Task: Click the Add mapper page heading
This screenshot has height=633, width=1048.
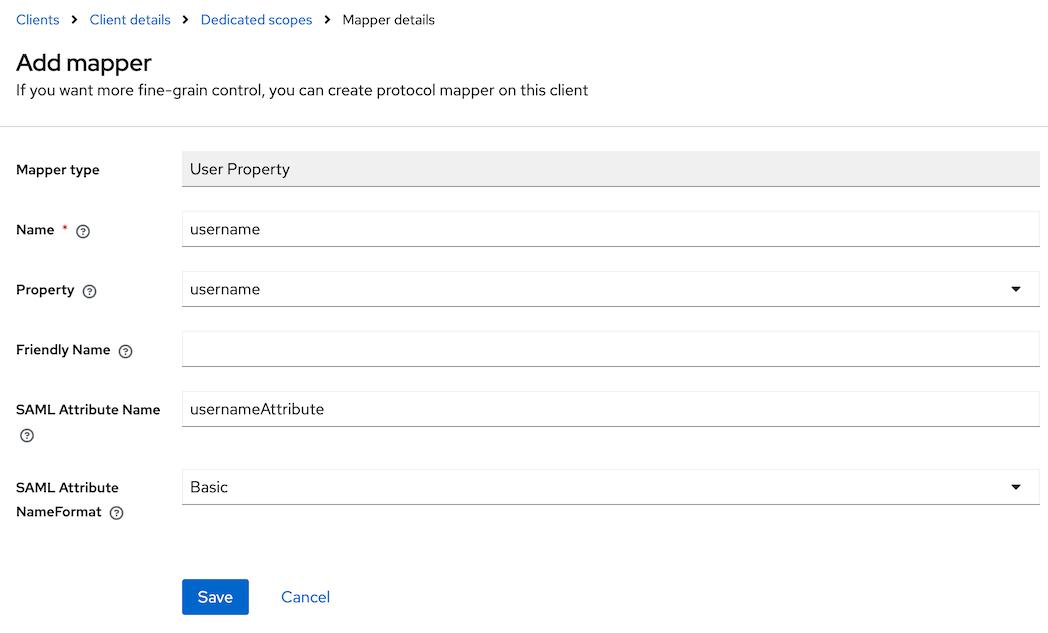Action: click(84, 62)
